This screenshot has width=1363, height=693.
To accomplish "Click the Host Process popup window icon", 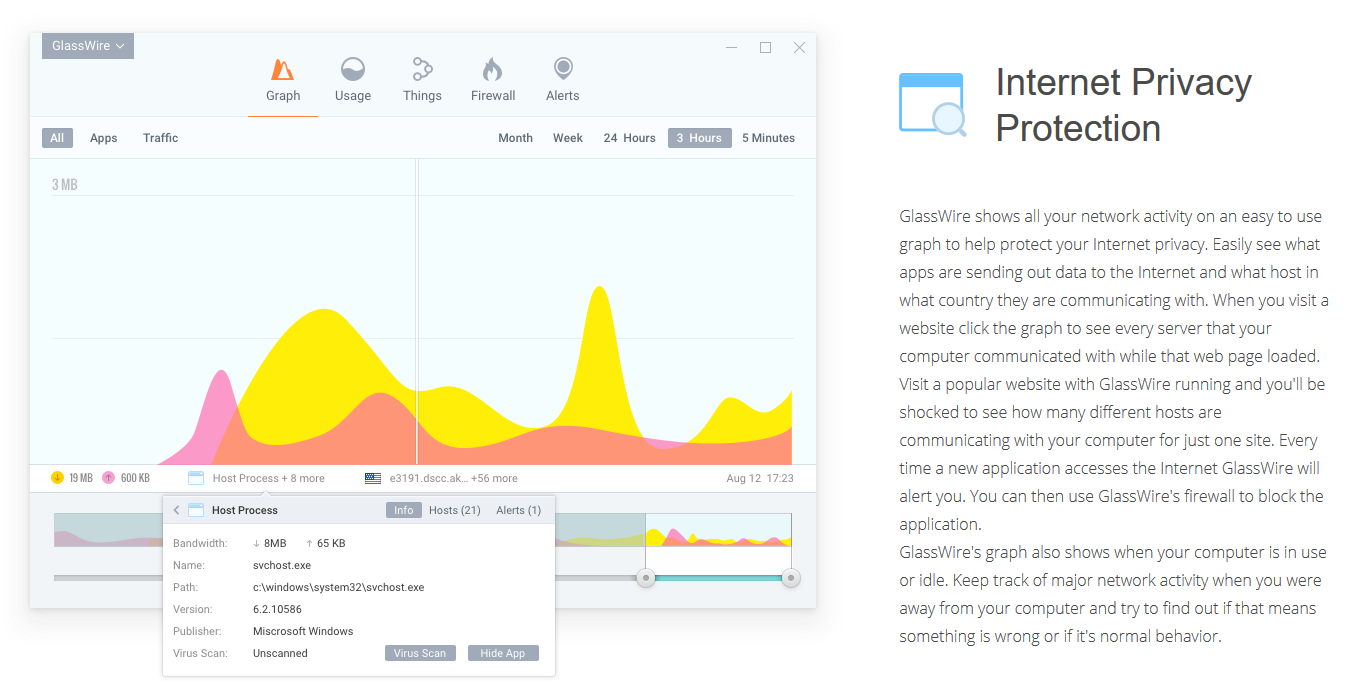I will coord(196,510).
